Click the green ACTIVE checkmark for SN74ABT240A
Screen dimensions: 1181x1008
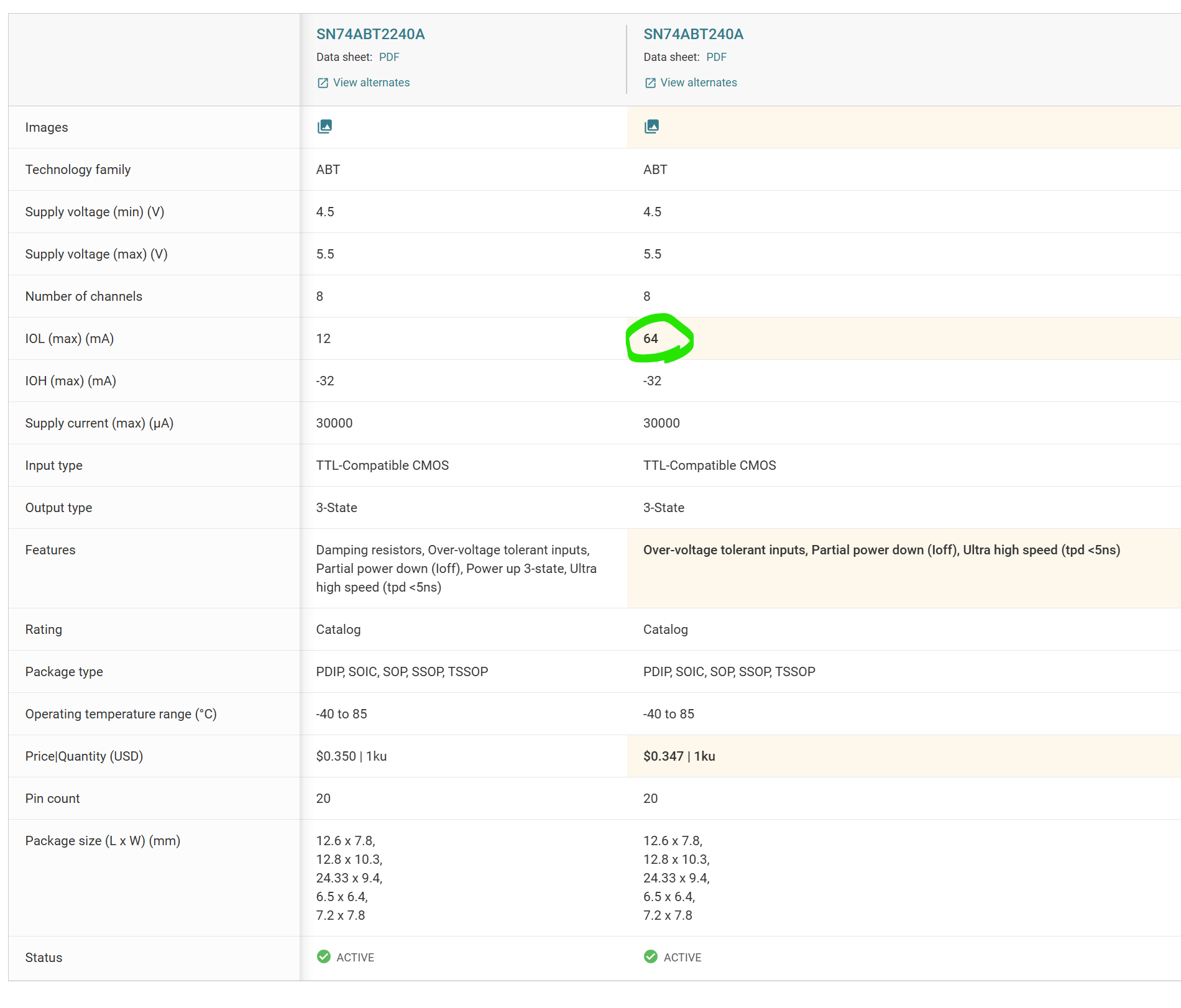pos(651,956)
